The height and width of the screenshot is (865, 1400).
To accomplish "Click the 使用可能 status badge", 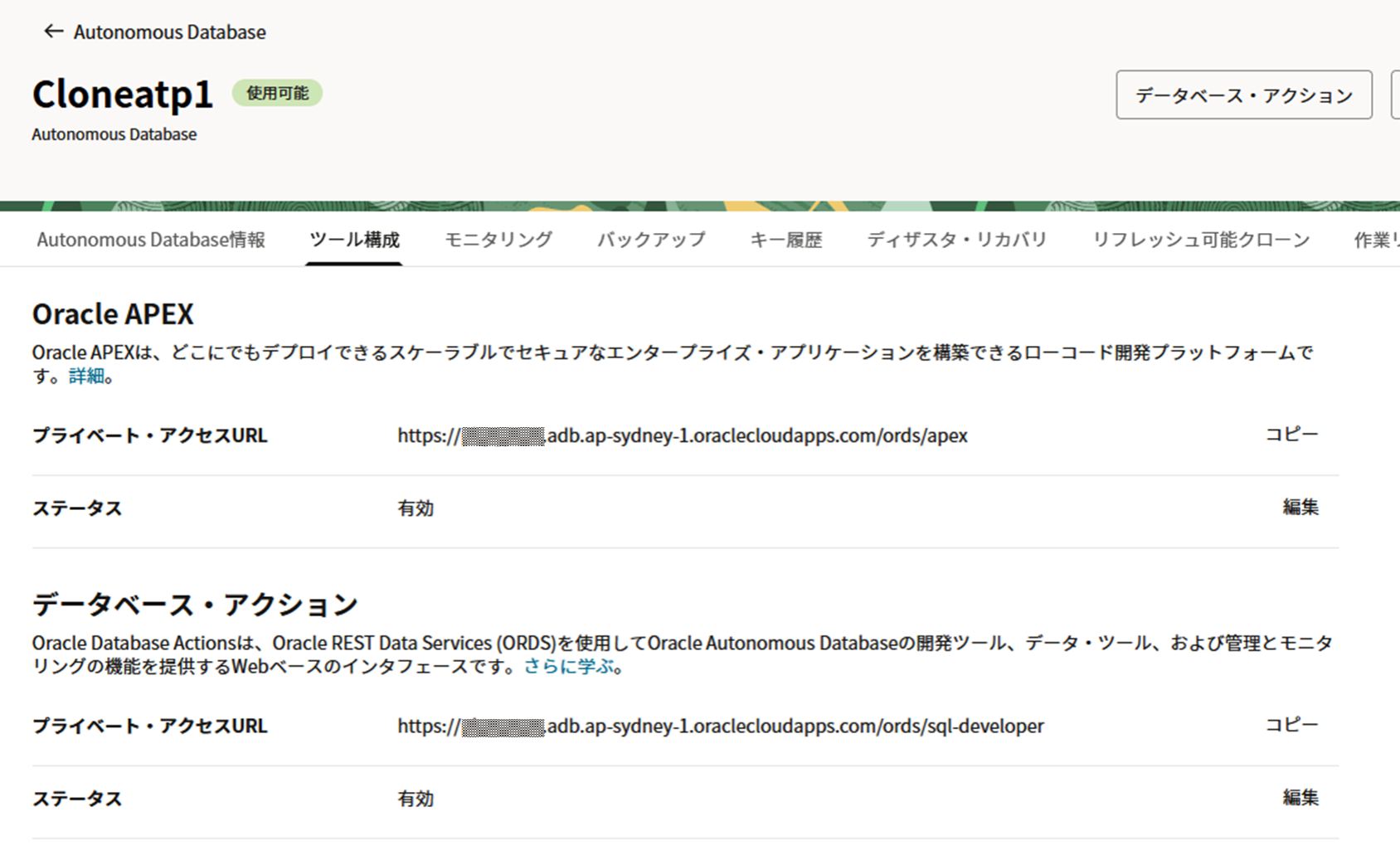I will click(277, 93).
